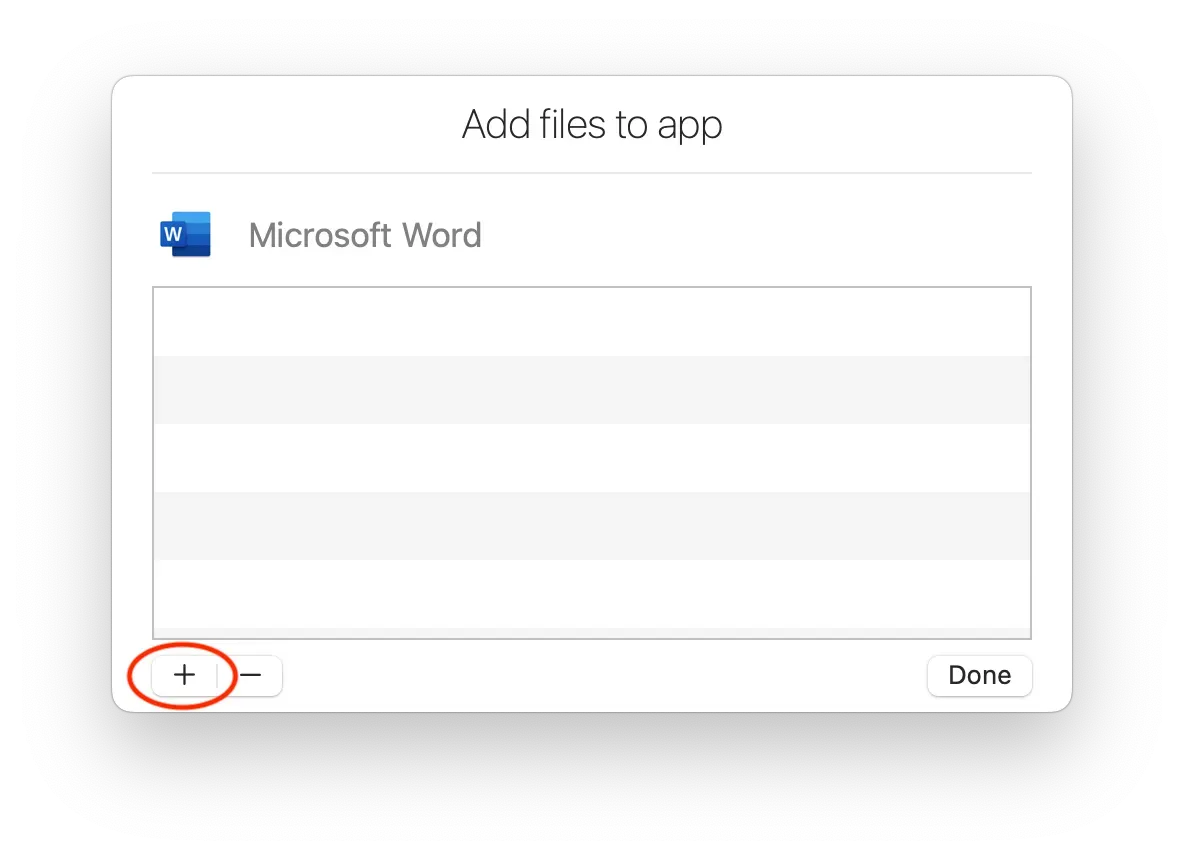Tap the − symbol inside the remove button
The height and width of the screenshot is (860, 1184).
[251, 675]
